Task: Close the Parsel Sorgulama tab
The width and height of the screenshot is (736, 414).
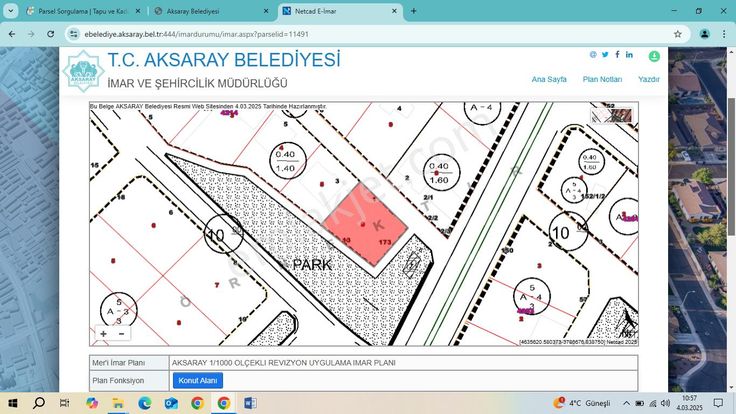Action: 138,11
